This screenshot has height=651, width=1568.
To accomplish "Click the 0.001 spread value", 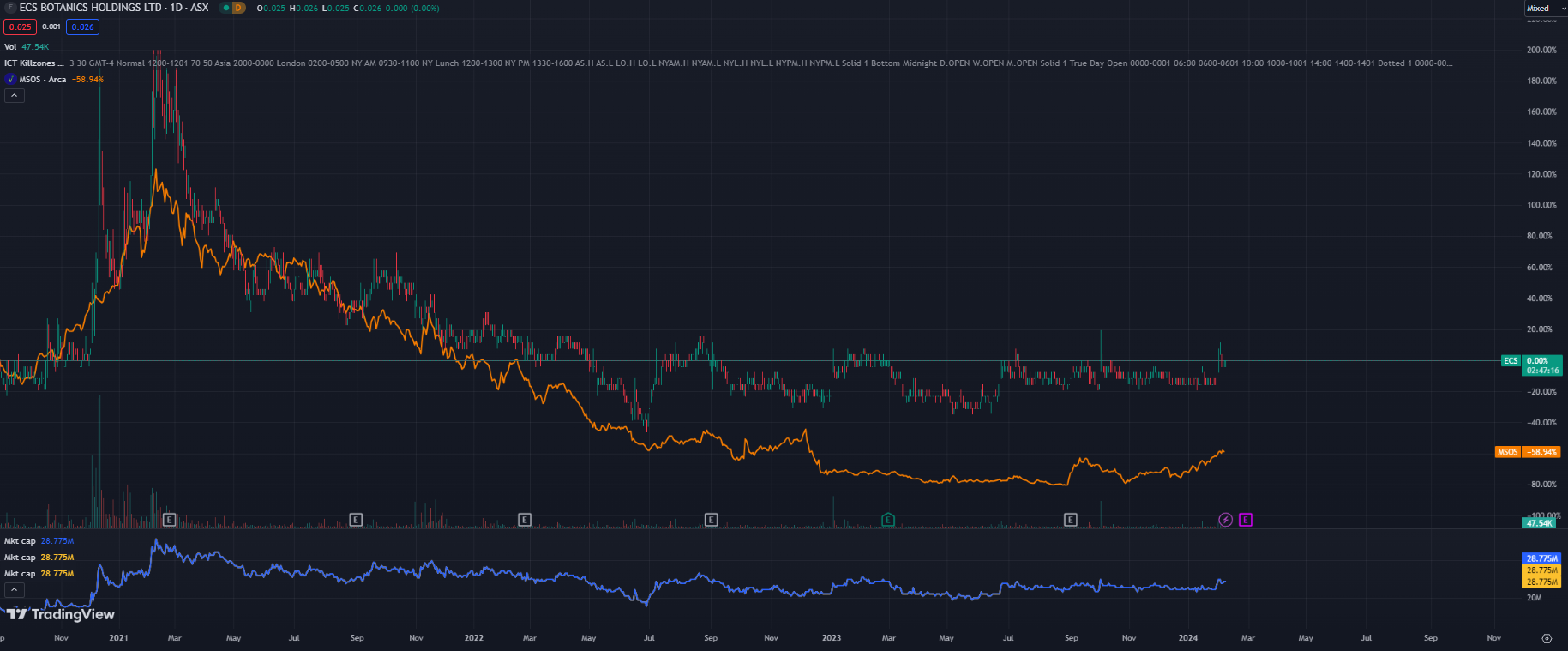I will pos(51,27).
